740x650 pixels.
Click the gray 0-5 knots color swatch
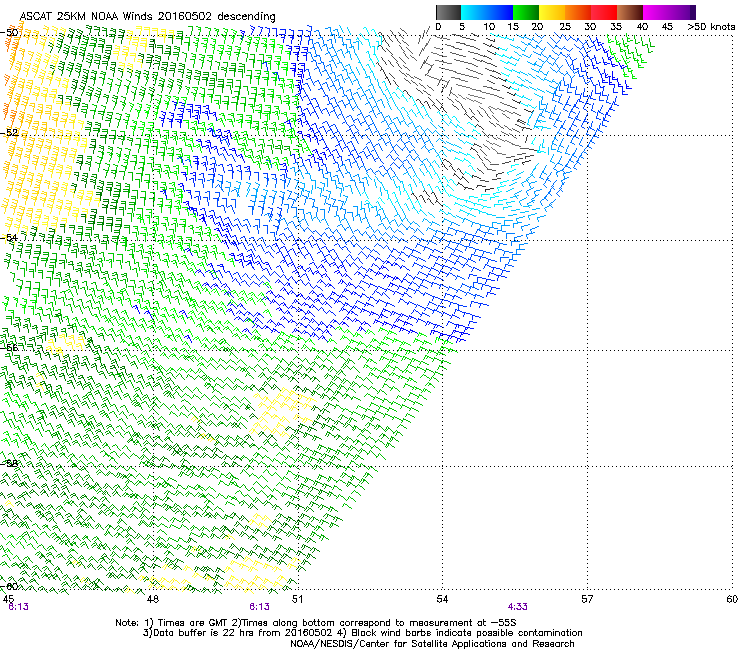coord(448,12)
